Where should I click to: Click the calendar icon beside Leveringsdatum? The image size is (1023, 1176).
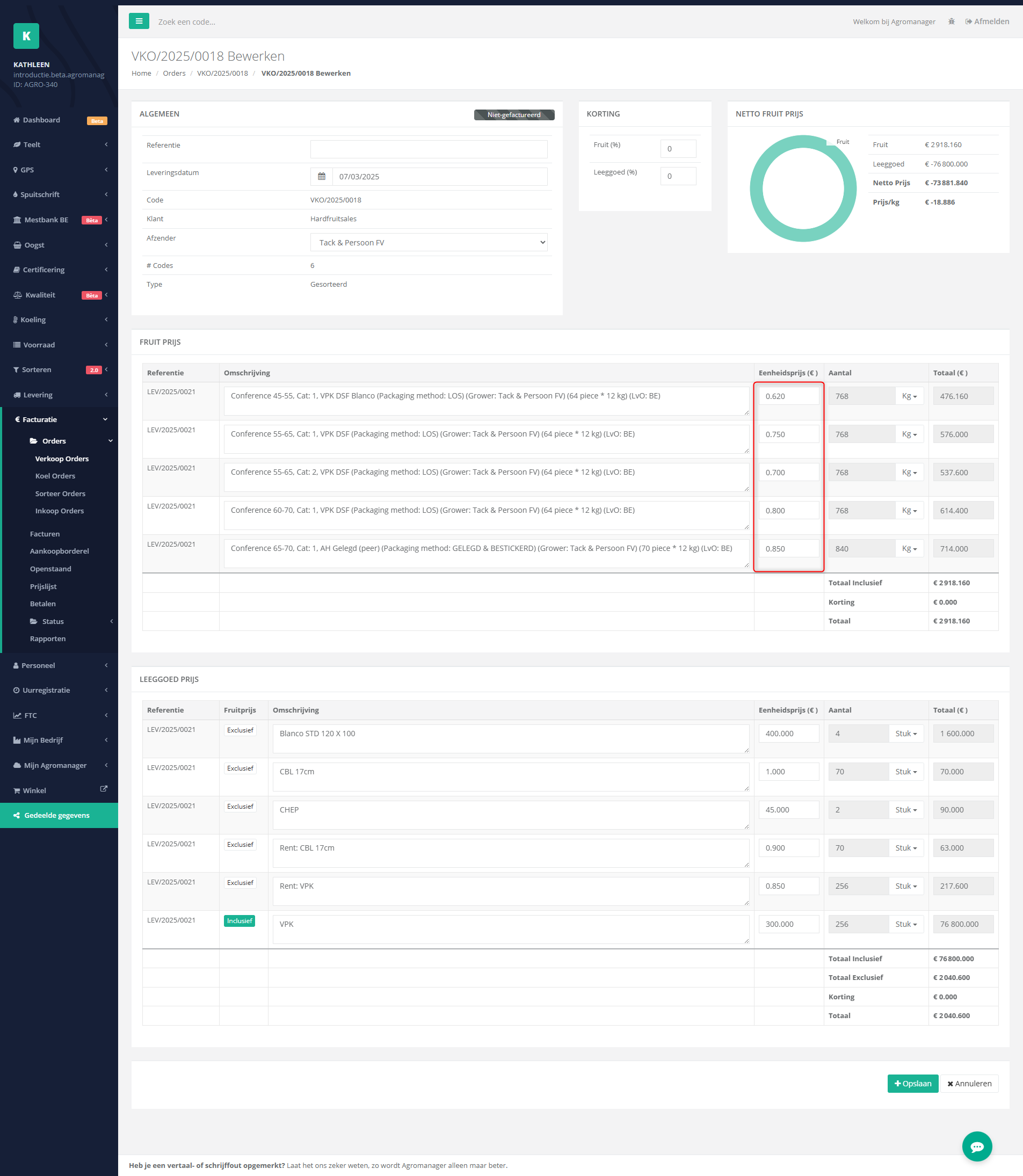click(322, 176)
